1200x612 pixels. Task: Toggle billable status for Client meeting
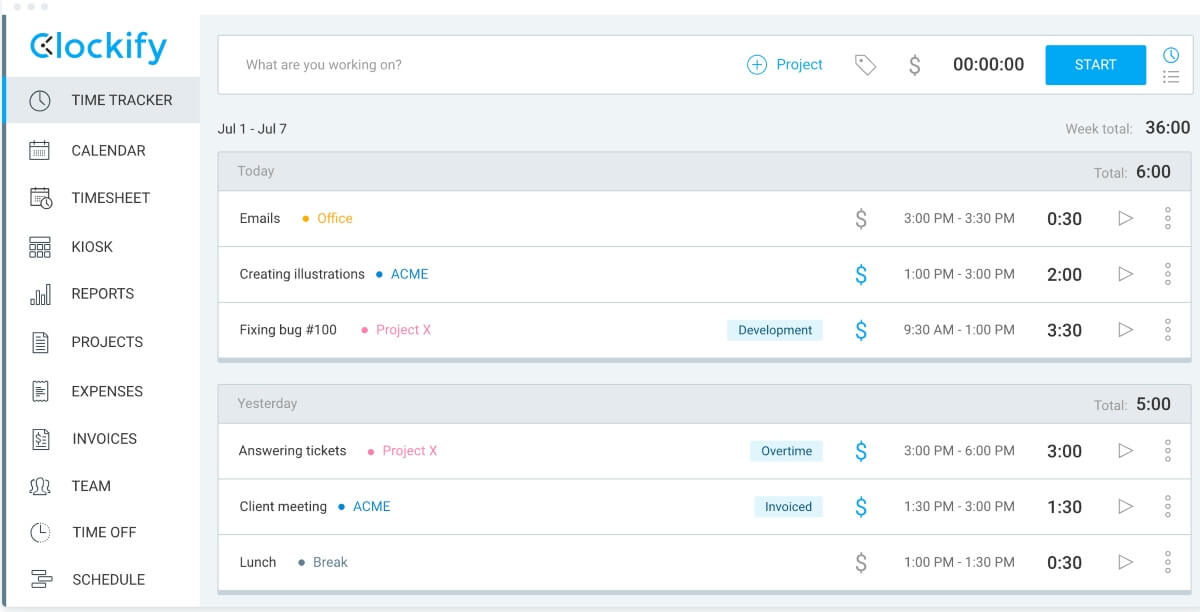point(861,507)
